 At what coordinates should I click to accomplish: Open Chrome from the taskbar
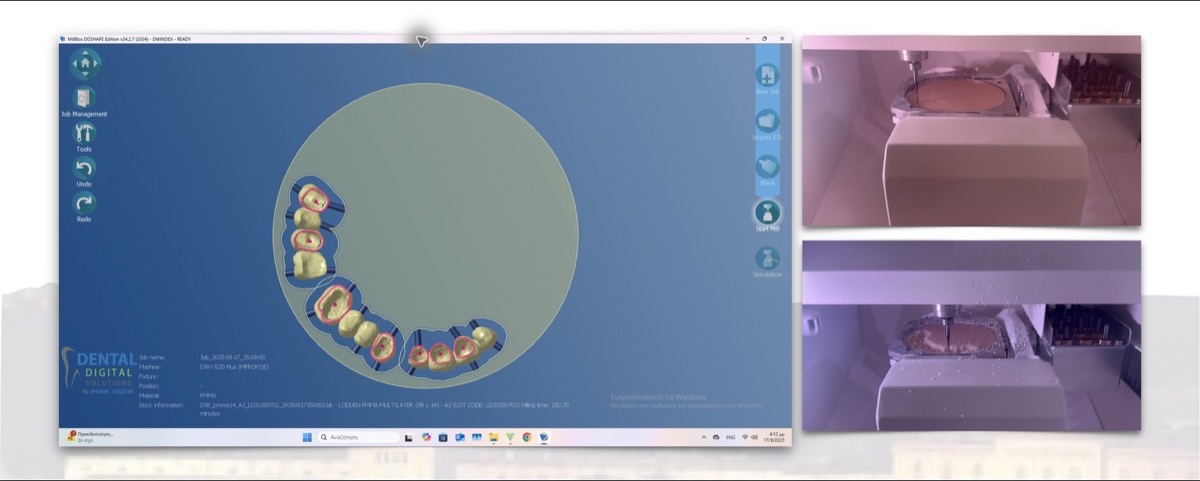pos(527,437)
